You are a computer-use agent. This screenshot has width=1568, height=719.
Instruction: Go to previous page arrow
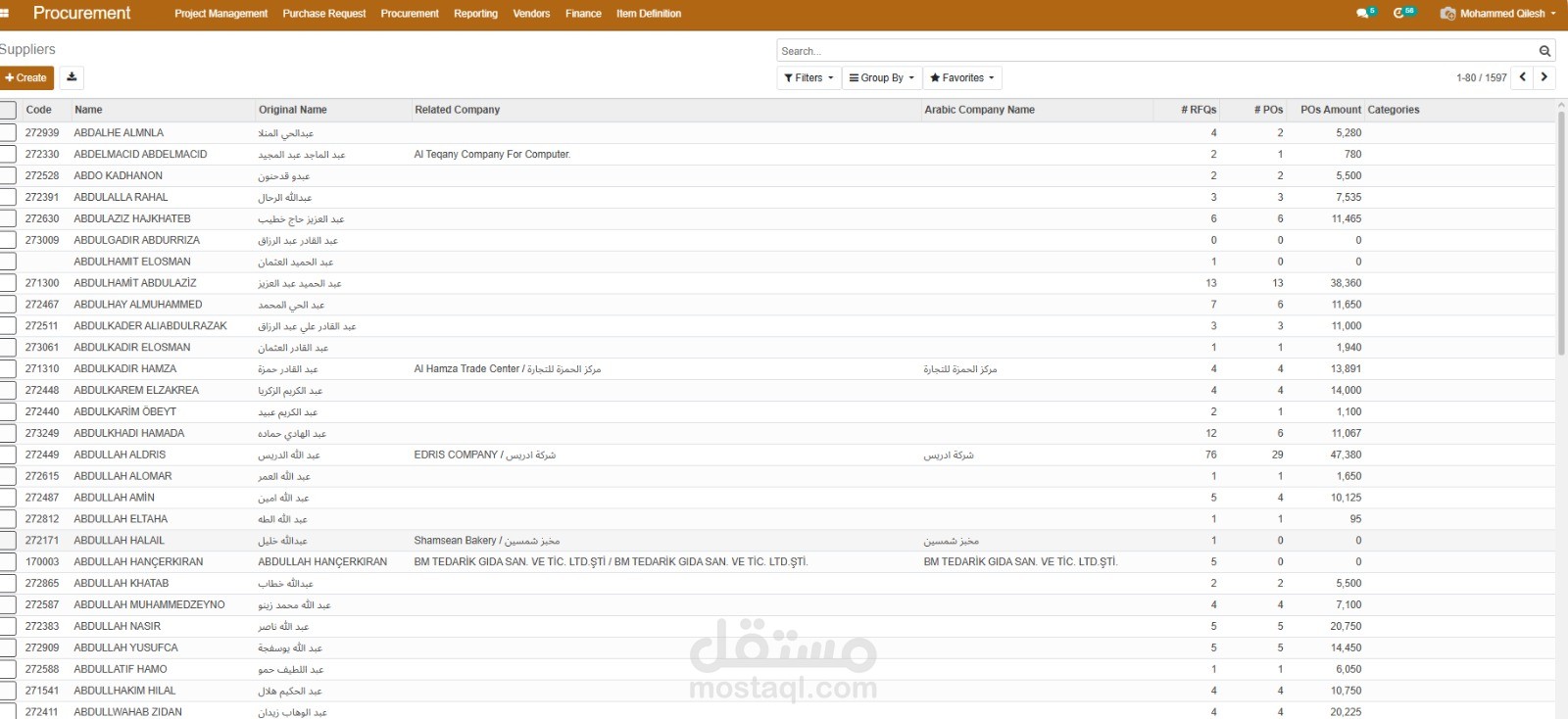click(x=1522, y=77)
